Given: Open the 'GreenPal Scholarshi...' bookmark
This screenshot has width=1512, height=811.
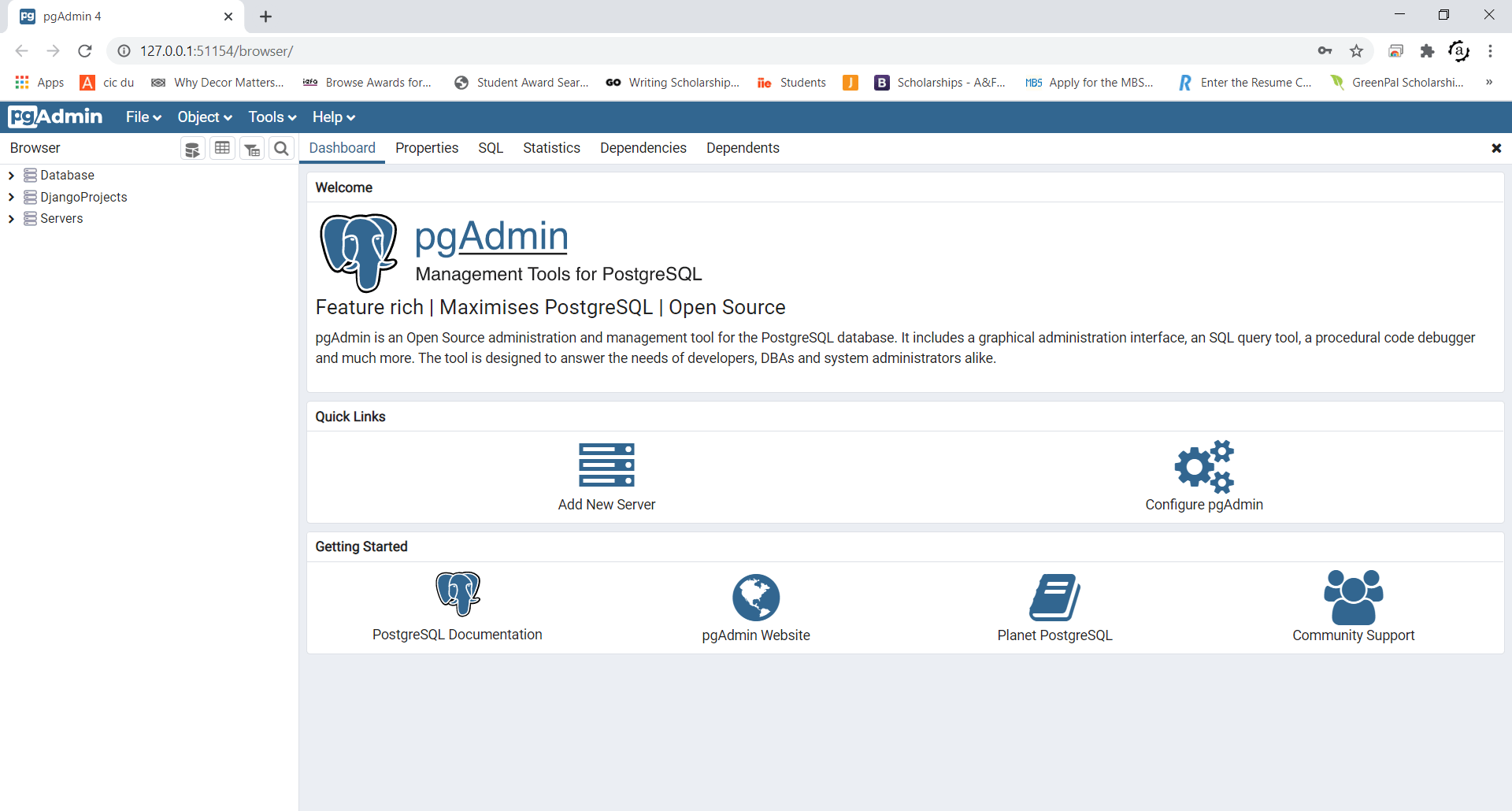Looking at the screenshot, I should point(1396,83).
